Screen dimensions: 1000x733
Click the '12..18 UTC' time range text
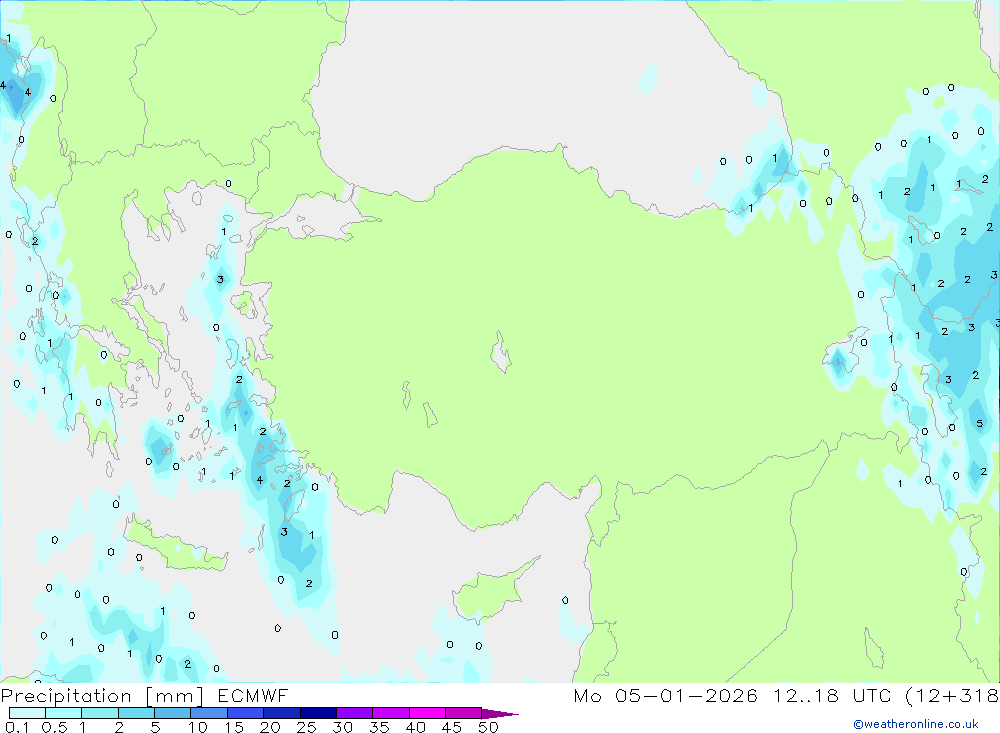(833, 695)
